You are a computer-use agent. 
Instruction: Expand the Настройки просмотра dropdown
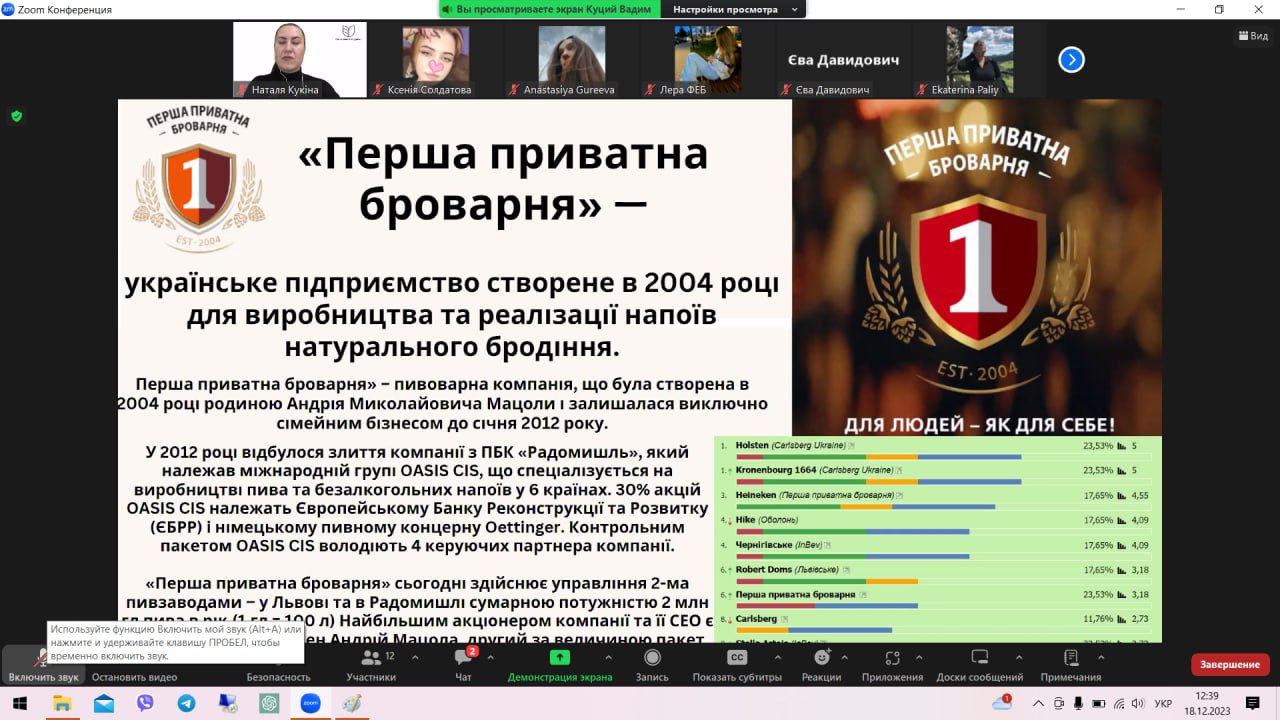[x=737, y=9]
